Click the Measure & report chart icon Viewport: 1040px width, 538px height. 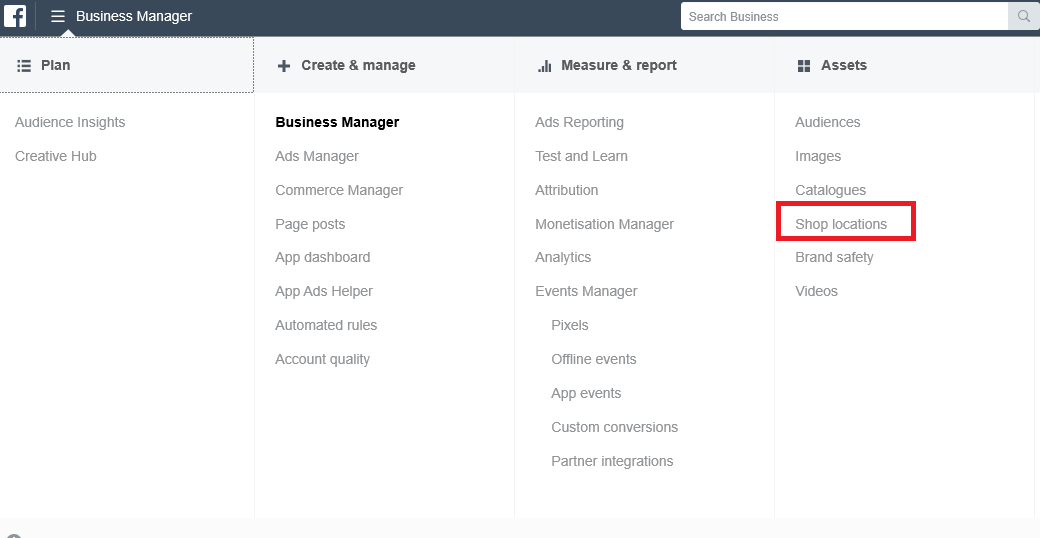click(545, 66)
